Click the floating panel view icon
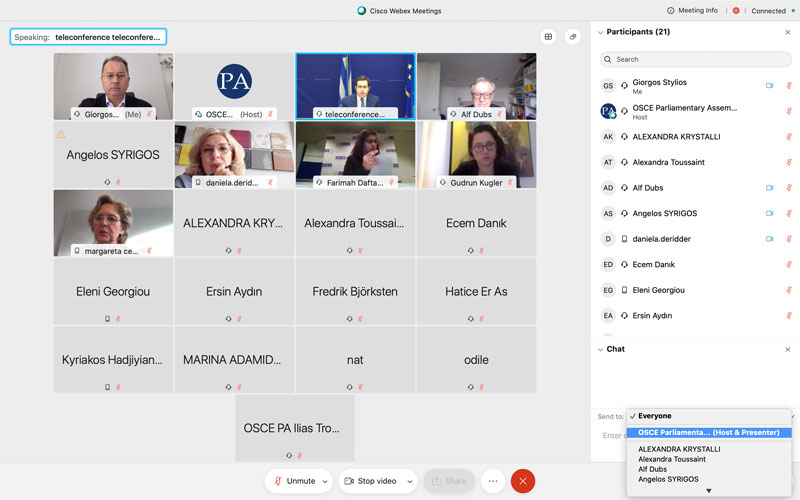 573,37
